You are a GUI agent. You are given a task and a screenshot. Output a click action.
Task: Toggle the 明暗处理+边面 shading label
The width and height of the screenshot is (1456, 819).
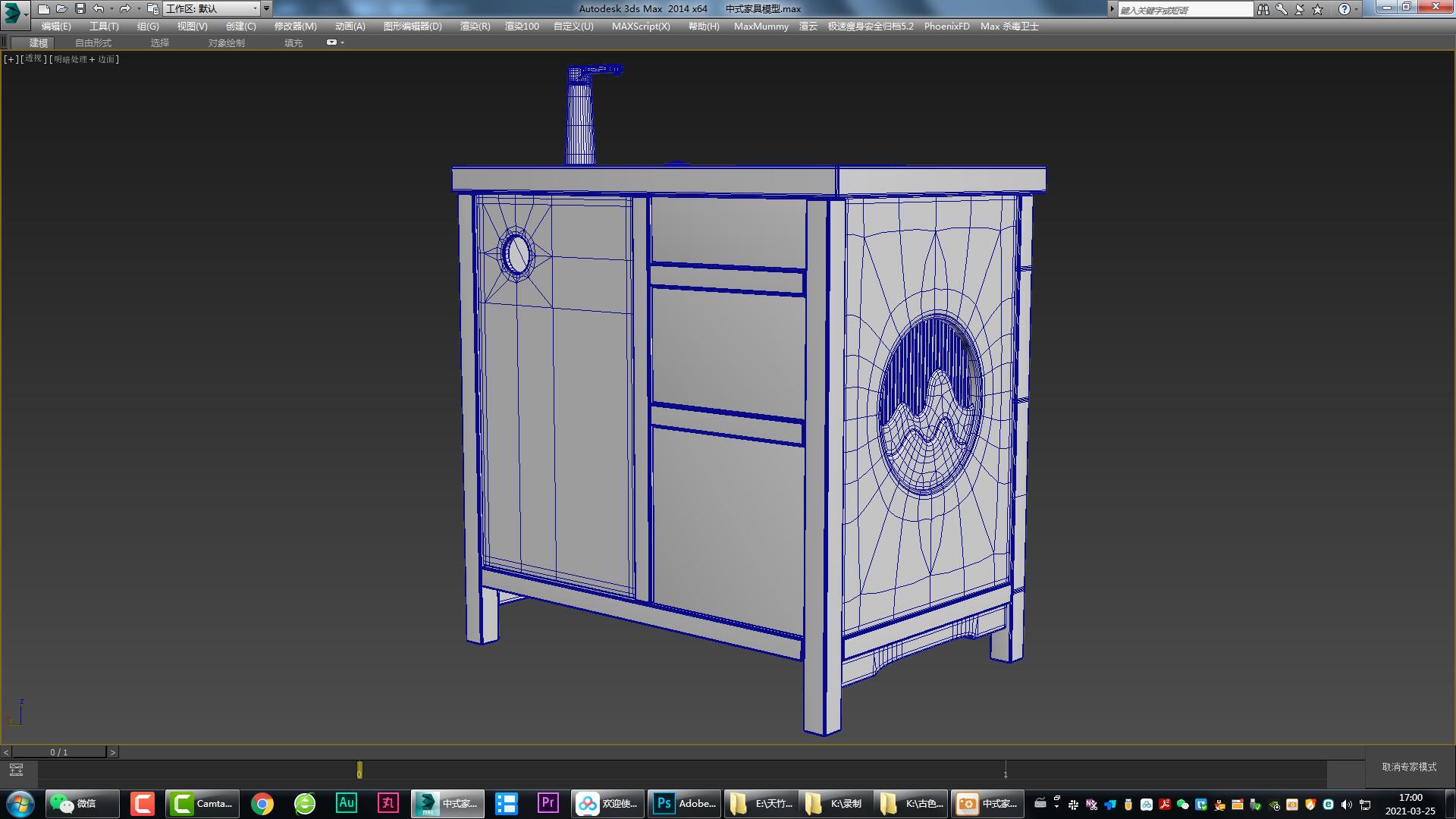coord(84,59)
